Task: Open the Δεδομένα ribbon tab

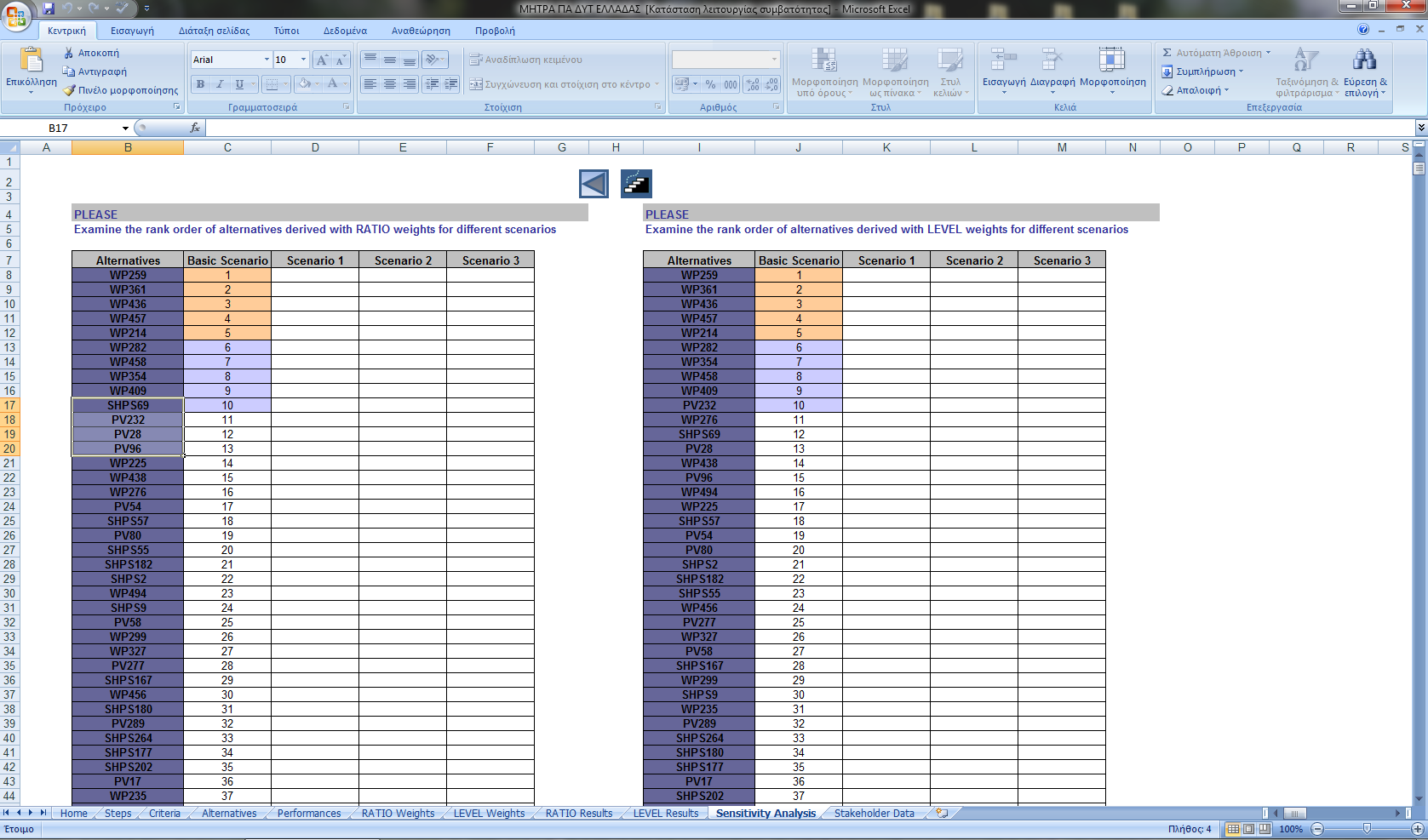Action: [x=345, y=31]
